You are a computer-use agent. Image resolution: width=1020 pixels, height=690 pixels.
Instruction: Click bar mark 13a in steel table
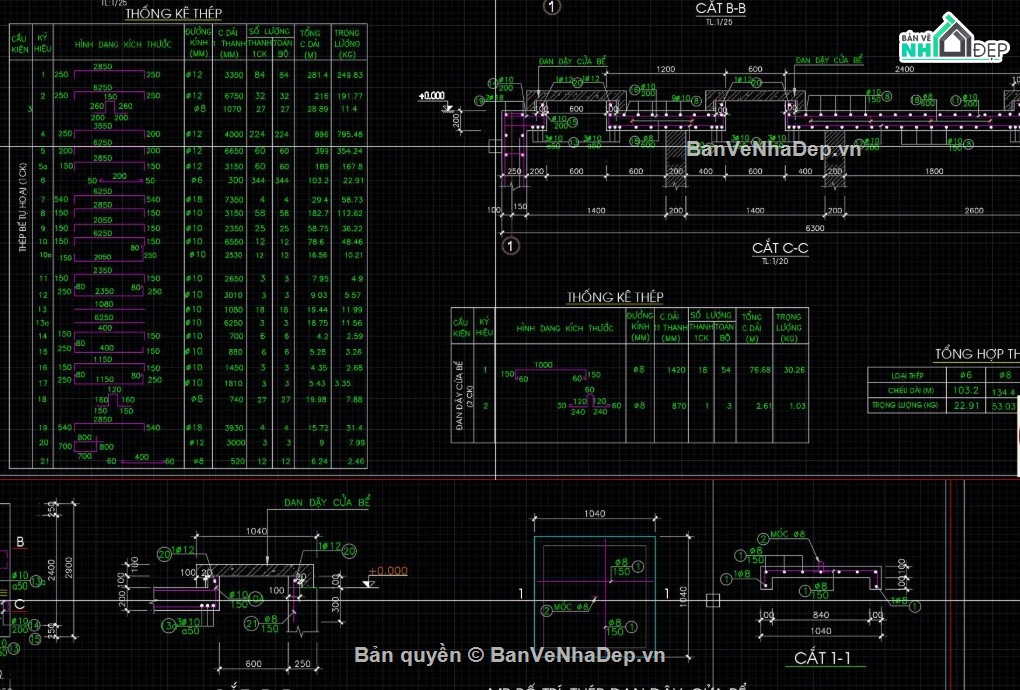point(42,323)
